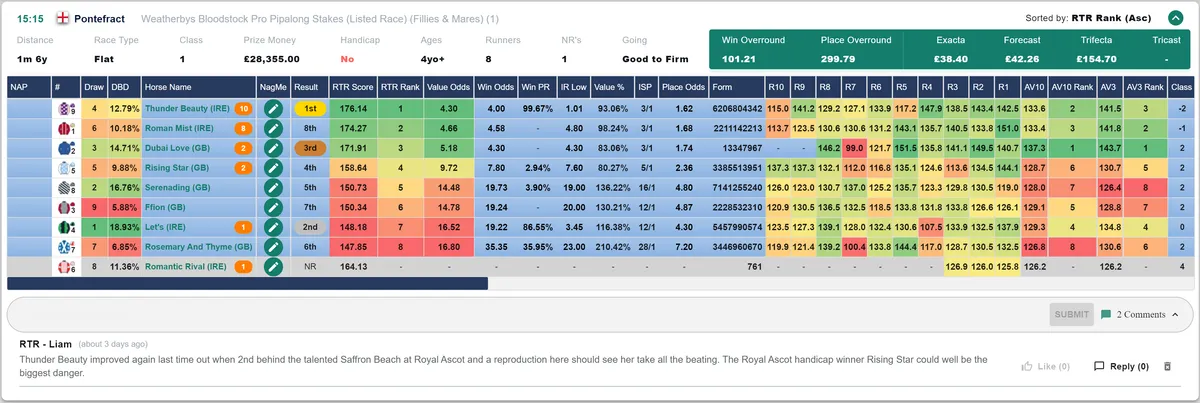Viewport: 1200px width, 403px height.
Task: Click jockey silks icon for Ffion
Action: click(66, 208)
